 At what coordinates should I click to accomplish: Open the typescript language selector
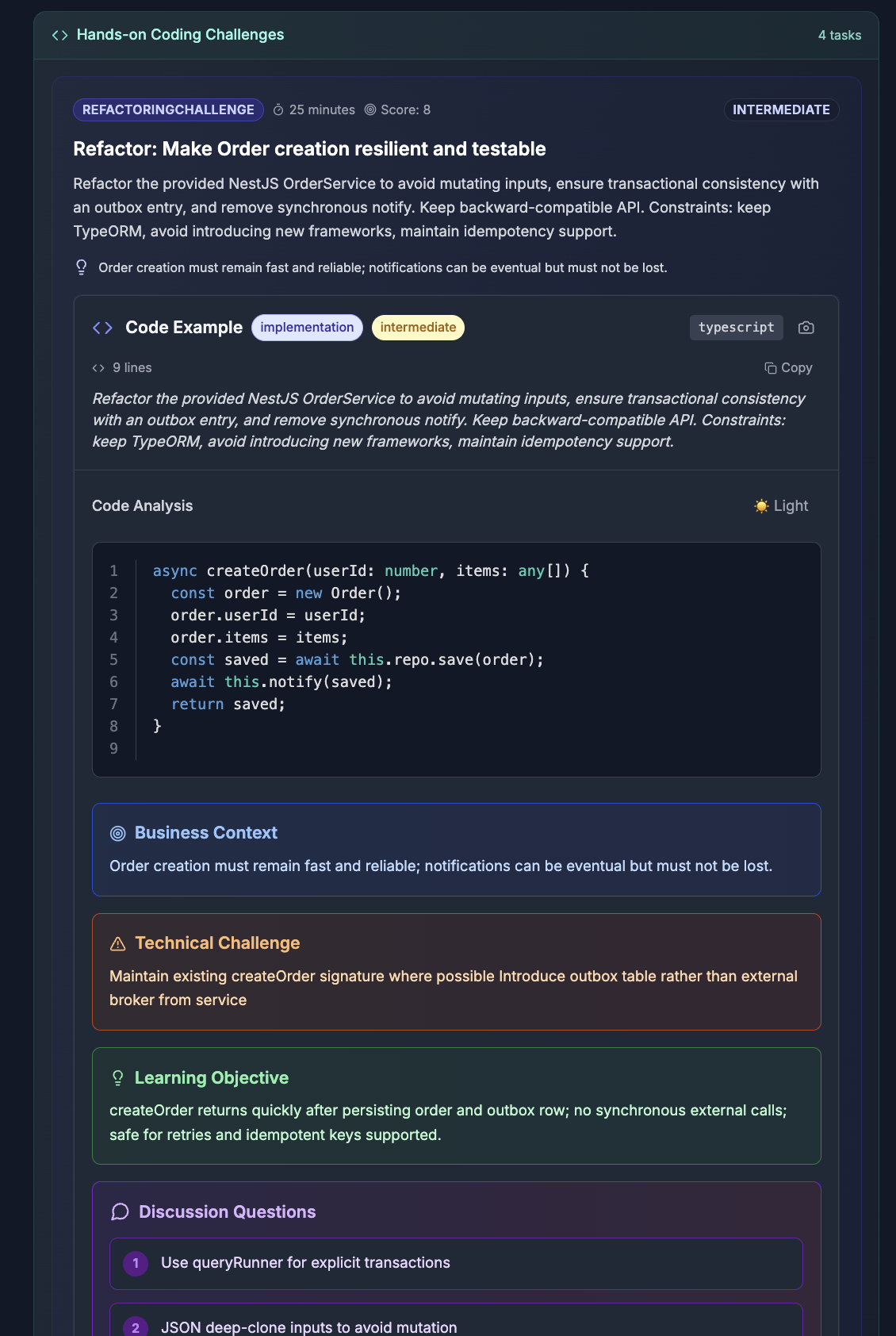(736, 327)
